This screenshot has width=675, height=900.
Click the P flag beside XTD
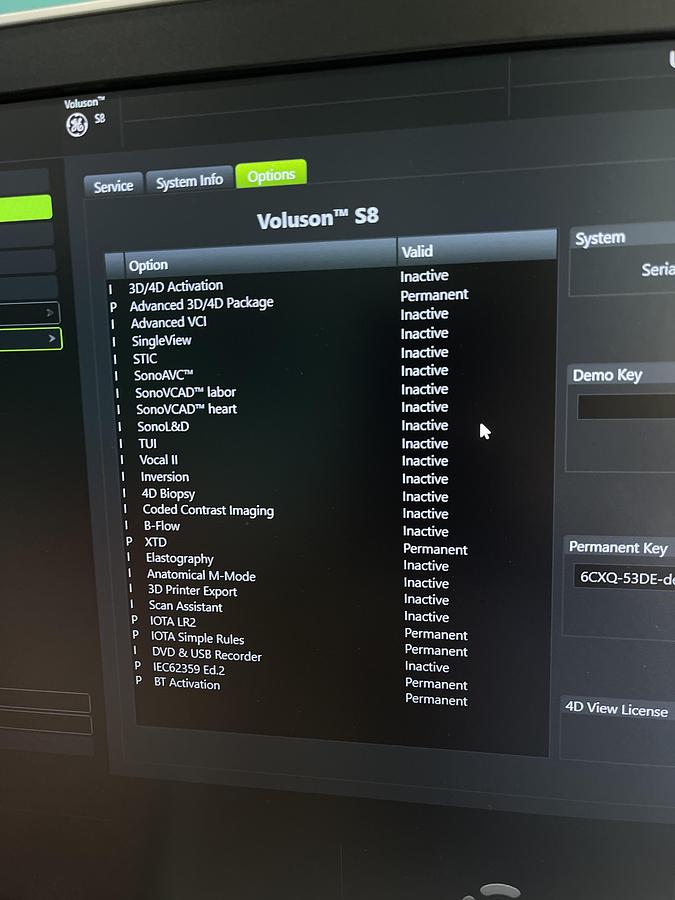click(x=129, y=541)
